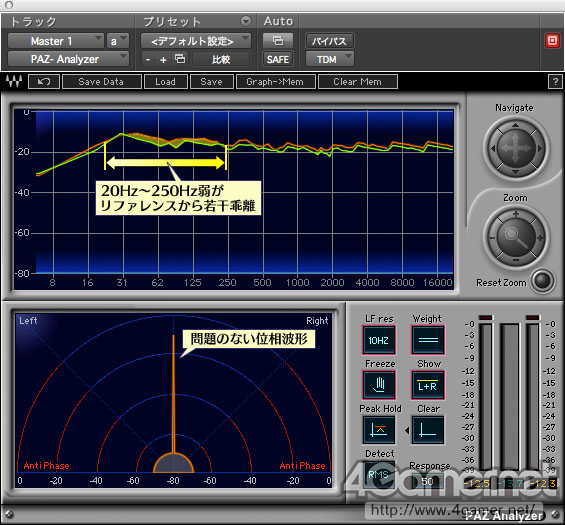Click the プリセット section header label
Screen dimensions: 565x525
pos(172,22)
